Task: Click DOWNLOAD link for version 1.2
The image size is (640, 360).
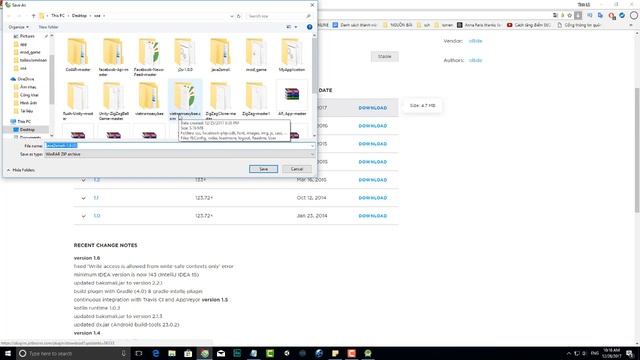Action: click(x=373, y=180)
